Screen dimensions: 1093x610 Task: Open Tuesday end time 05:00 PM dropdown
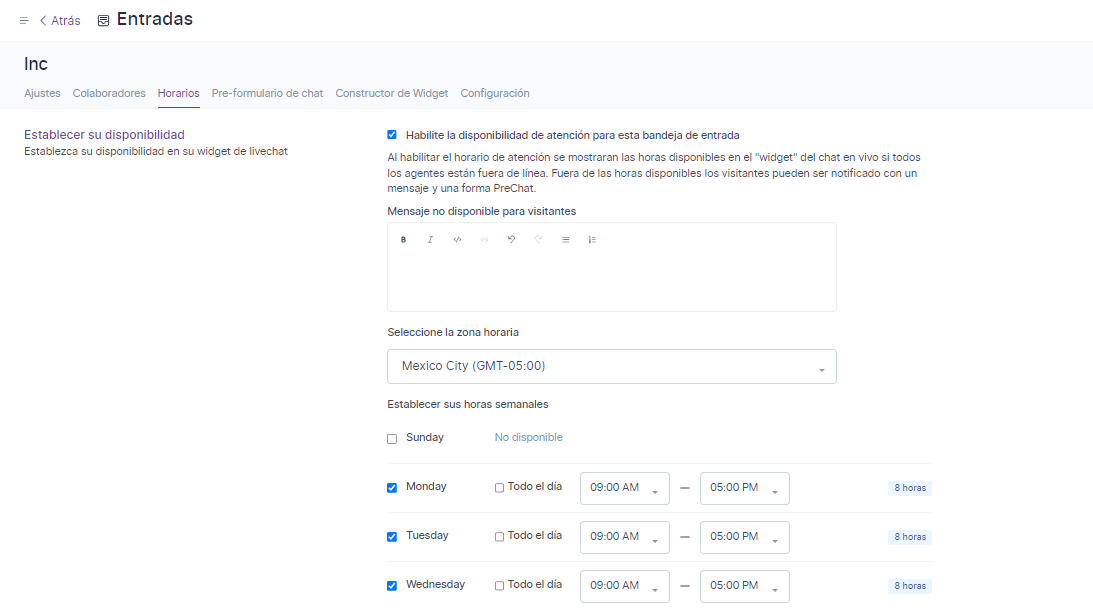tap(744, 537)
